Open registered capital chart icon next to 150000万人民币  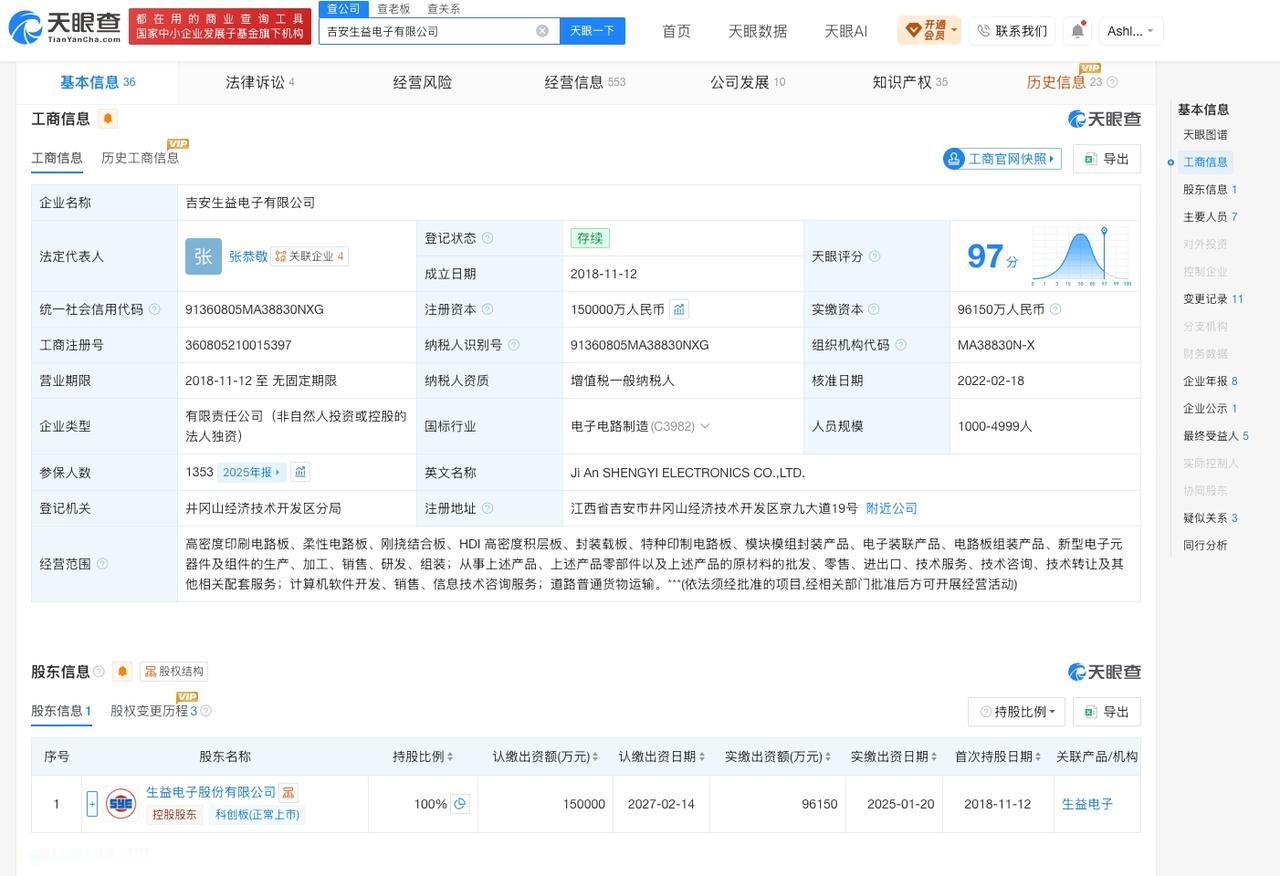pos(679,310)
